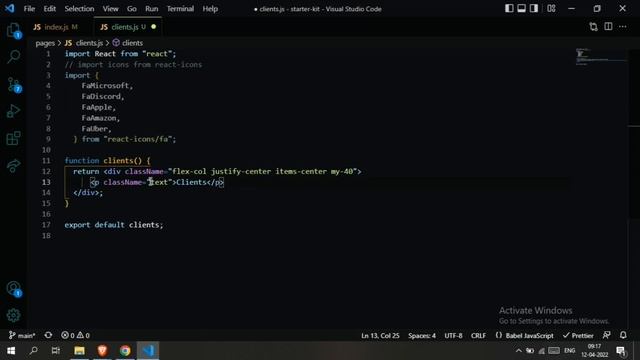Open the editor More Actions ellipsis
640x360 pixels.
pyautogui.click(x=622, y=27)
